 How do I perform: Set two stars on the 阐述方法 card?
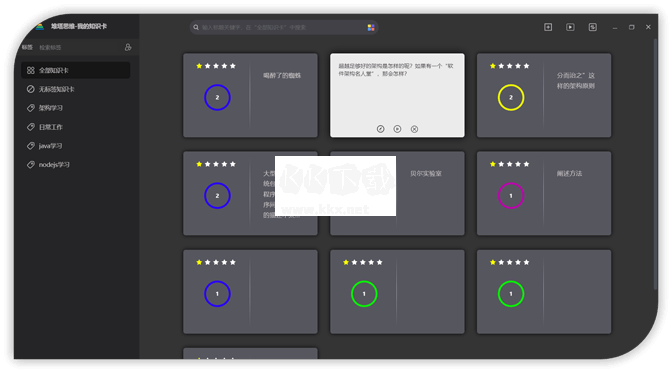tap(501, 164)
